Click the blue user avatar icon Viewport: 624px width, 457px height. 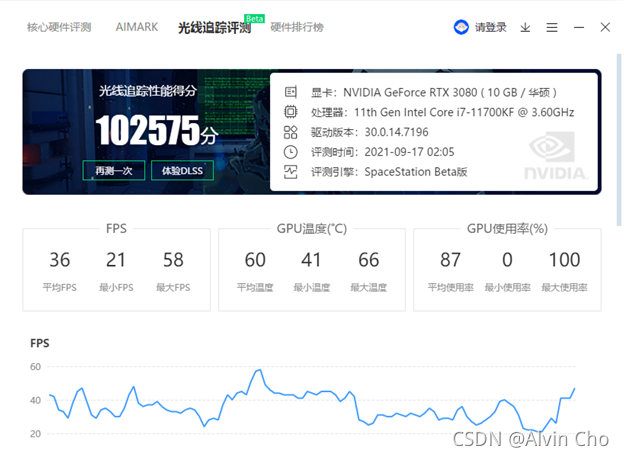pyautogui.click(x=461, y=27)
